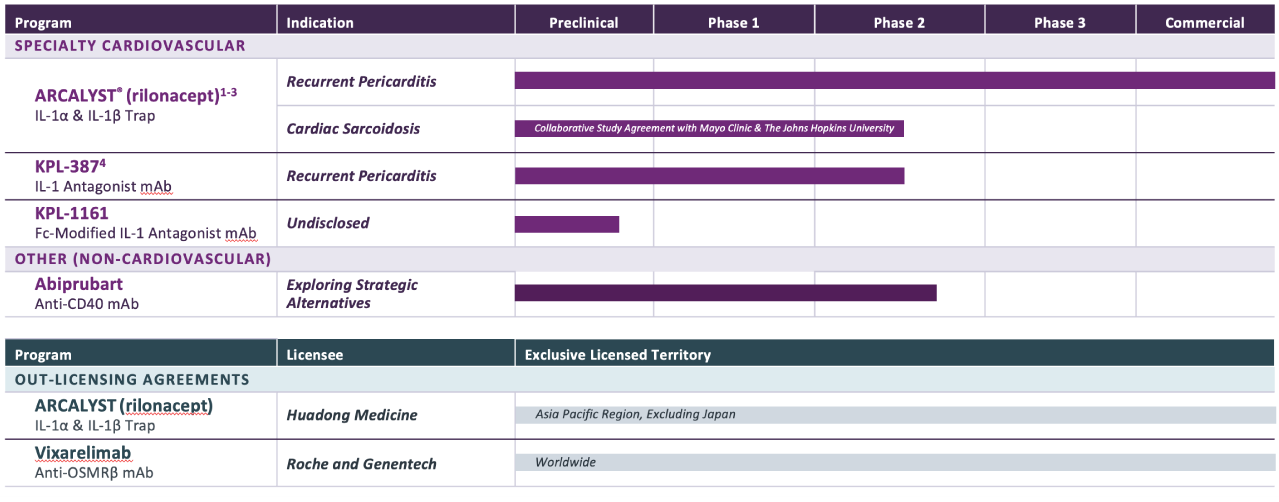Click the Preclinical column header
Image resolution: width=1279 pixels, height=502 pixels.
[x=583, y=22]
